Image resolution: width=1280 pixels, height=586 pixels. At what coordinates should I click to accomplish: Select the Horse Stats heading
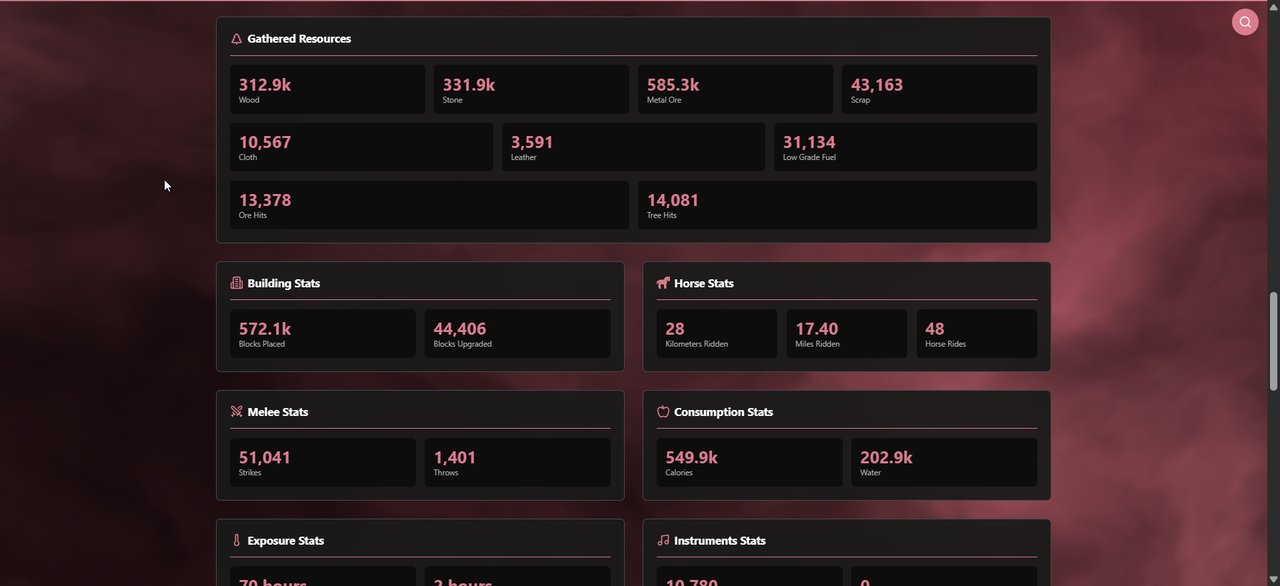(x=704, y=283)
